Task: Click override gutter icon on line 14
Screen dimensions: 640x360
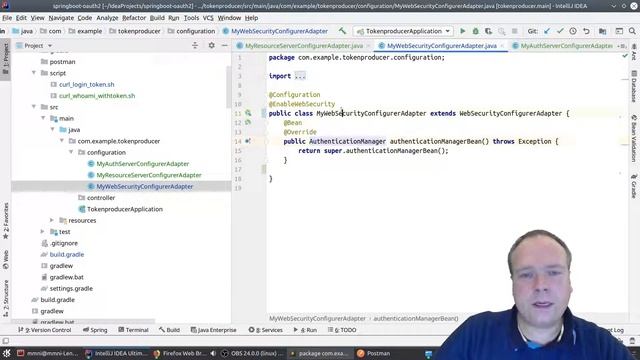Action: tap(248, 141)
